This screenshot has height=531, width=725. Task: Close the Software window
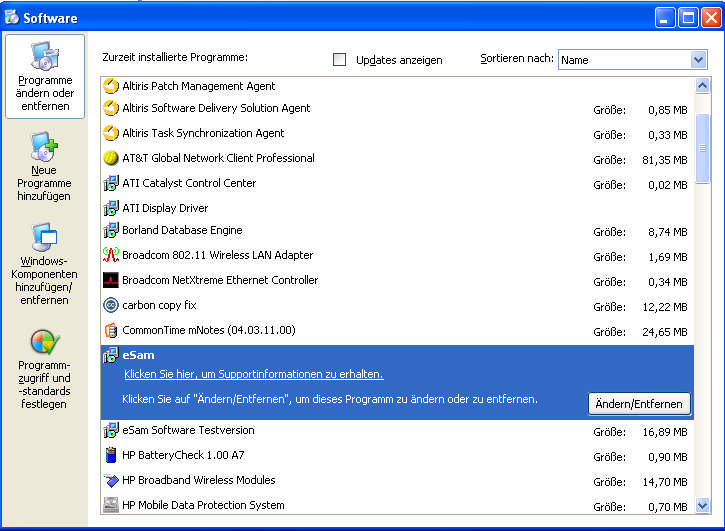pos(711,18)
